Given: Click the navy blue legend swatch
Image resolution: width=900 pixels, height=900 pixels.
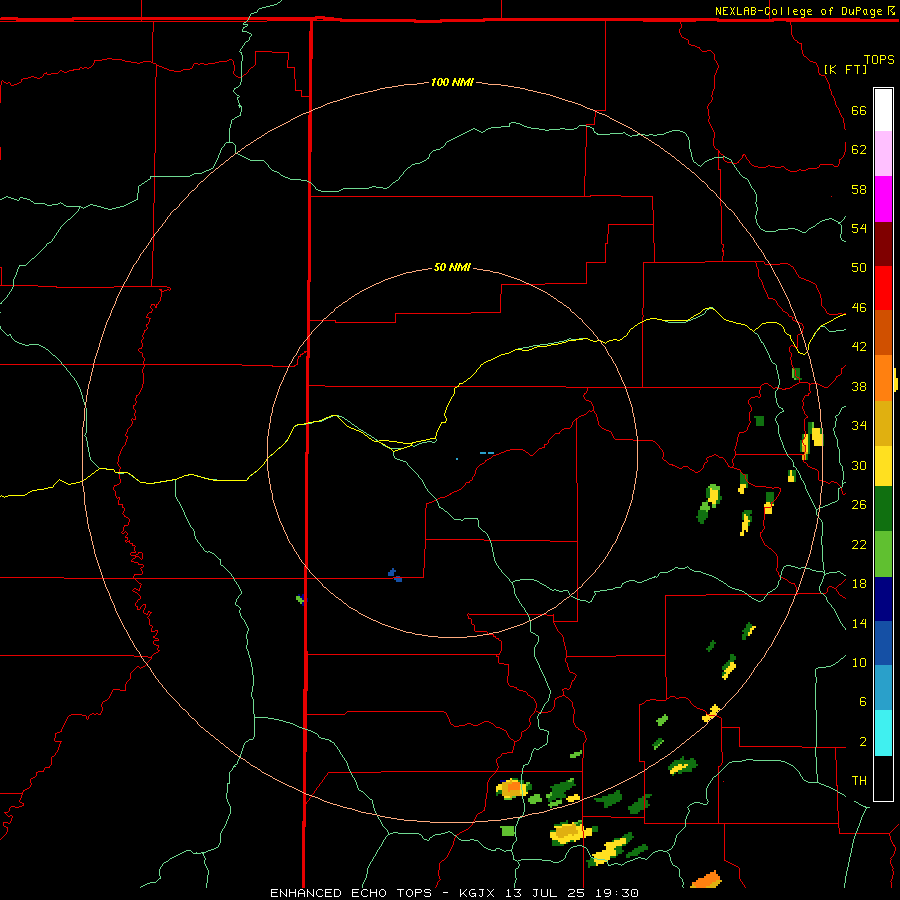Looking at the screenshot, I should pos(883,599).
